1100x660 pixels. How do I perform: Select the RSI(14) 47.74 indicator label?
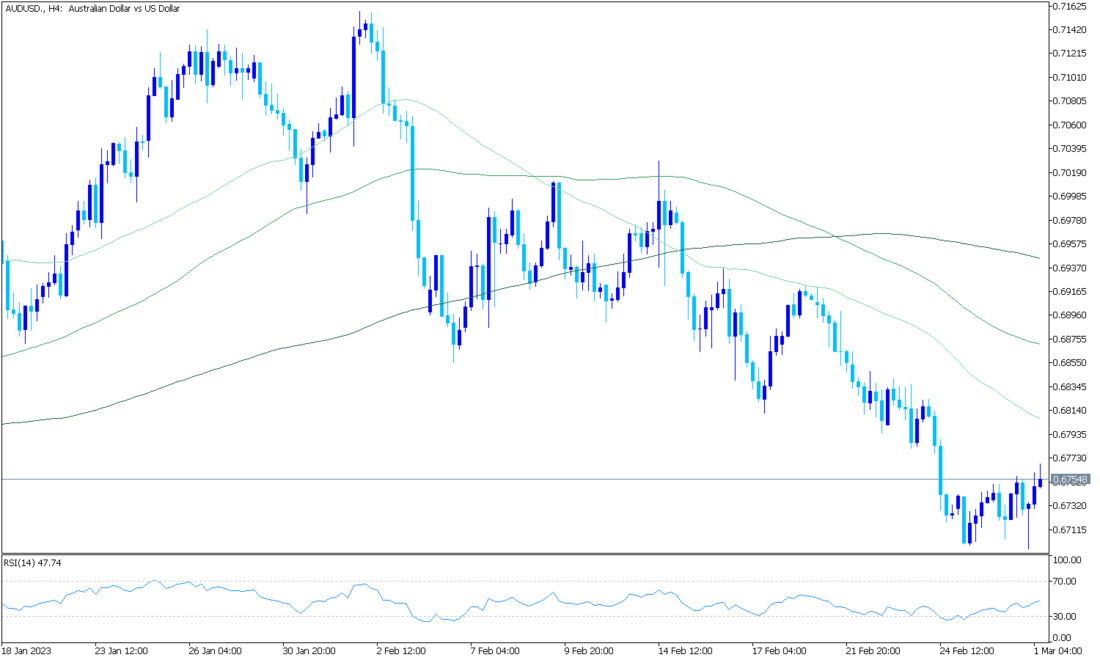pyautogui.click(x=30, y=564)
